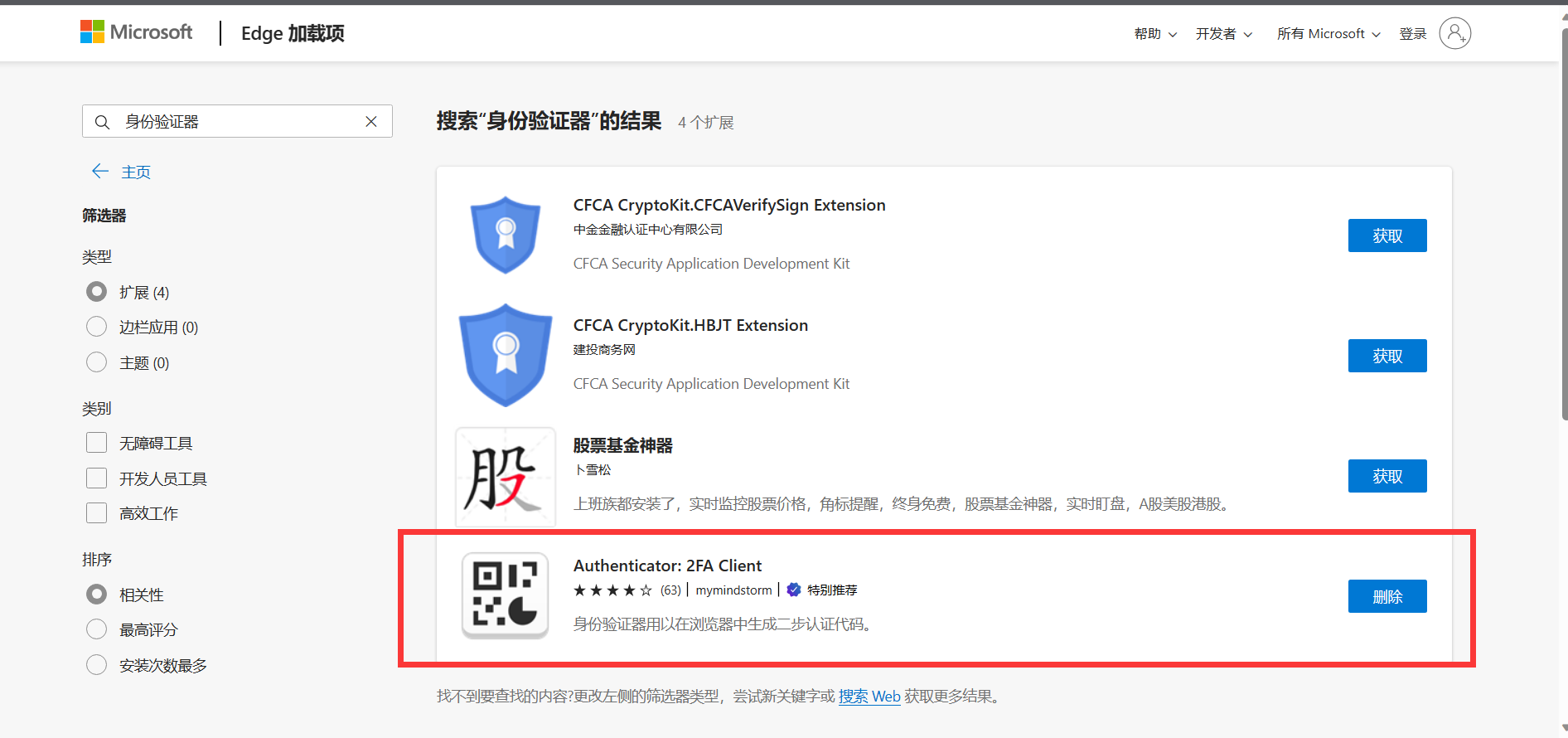Click the search magnifier icon

coord(102,122)
